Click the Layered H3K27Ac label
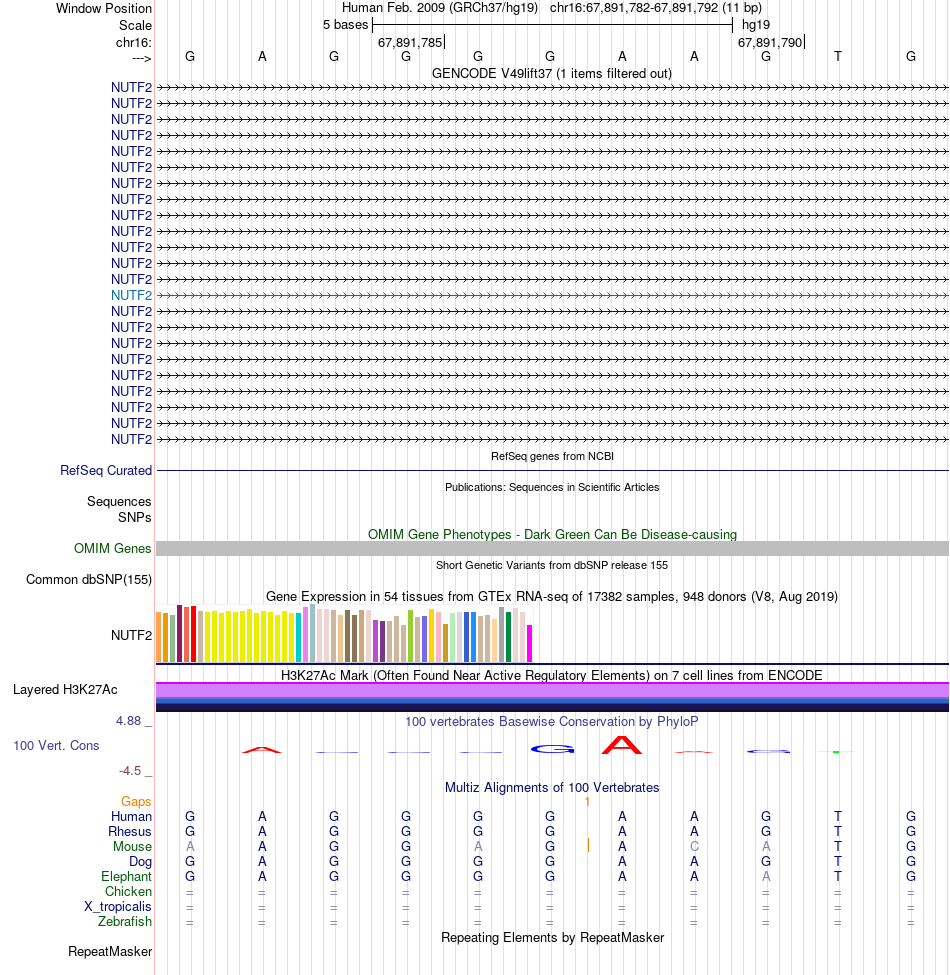 65,690
